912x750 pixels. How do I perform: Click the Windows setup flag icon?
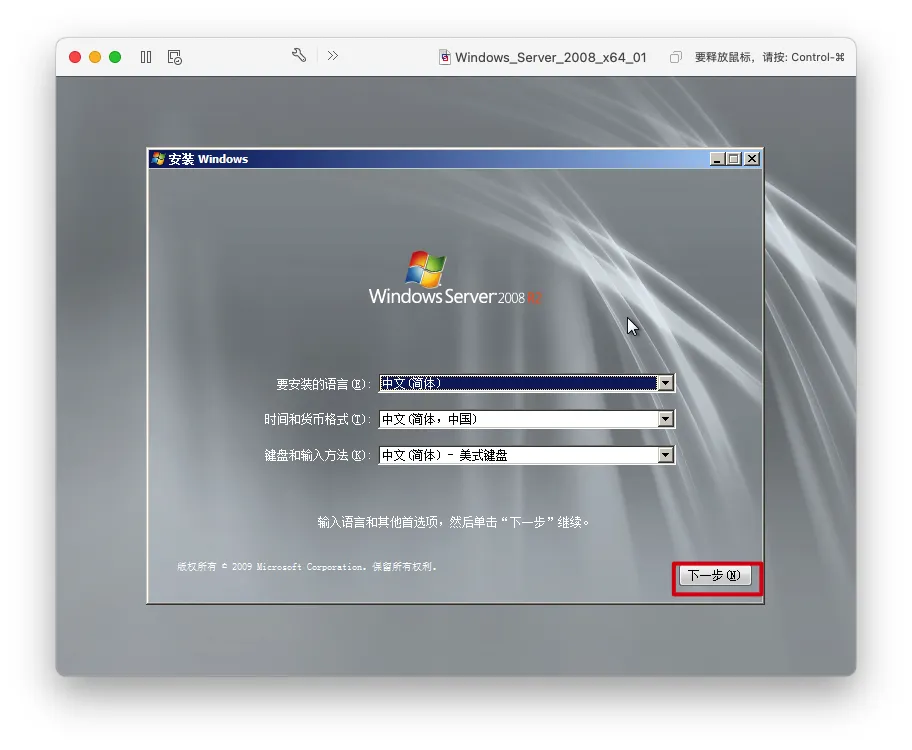(158, 158)
